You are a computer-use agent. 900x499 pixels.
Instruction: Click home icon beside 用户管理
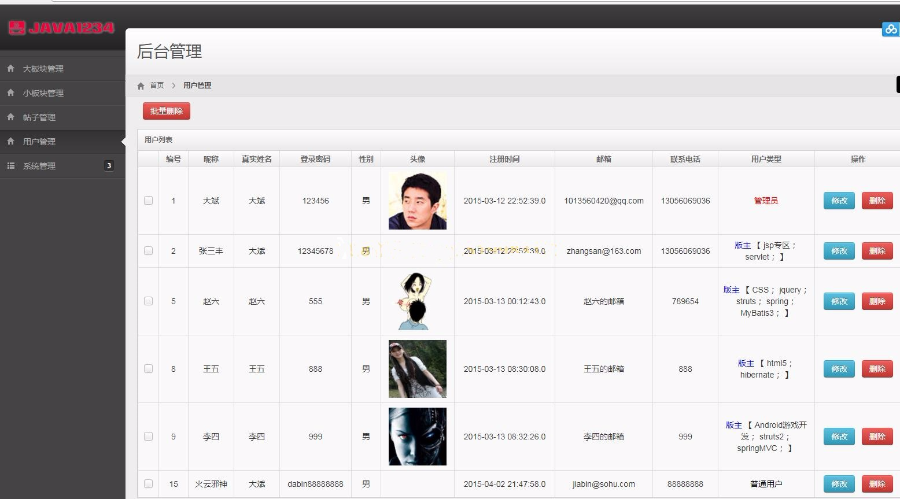click(x=10, y=141)
